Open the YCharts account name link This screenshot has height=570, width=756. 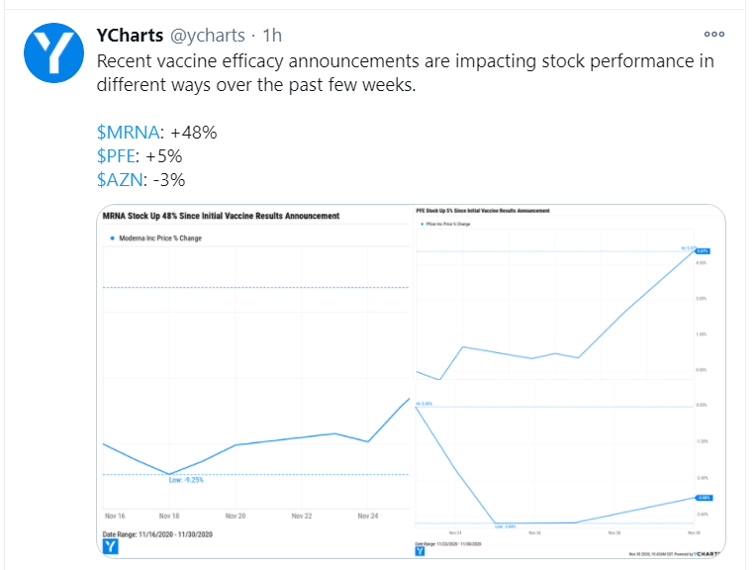[130, 34]
